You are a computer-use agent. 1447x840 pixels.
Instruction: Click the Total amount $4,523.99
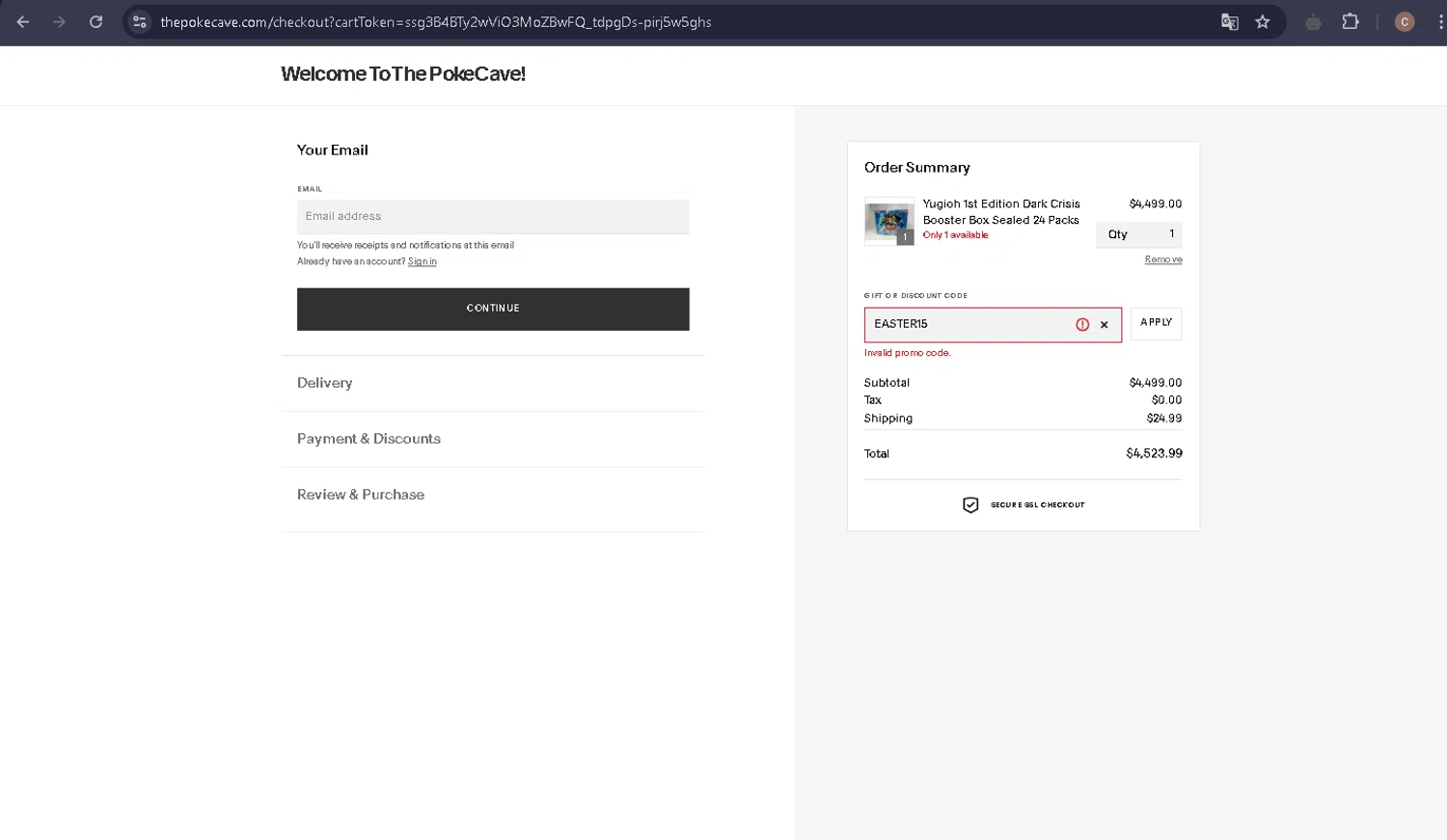coord(1154,453)
